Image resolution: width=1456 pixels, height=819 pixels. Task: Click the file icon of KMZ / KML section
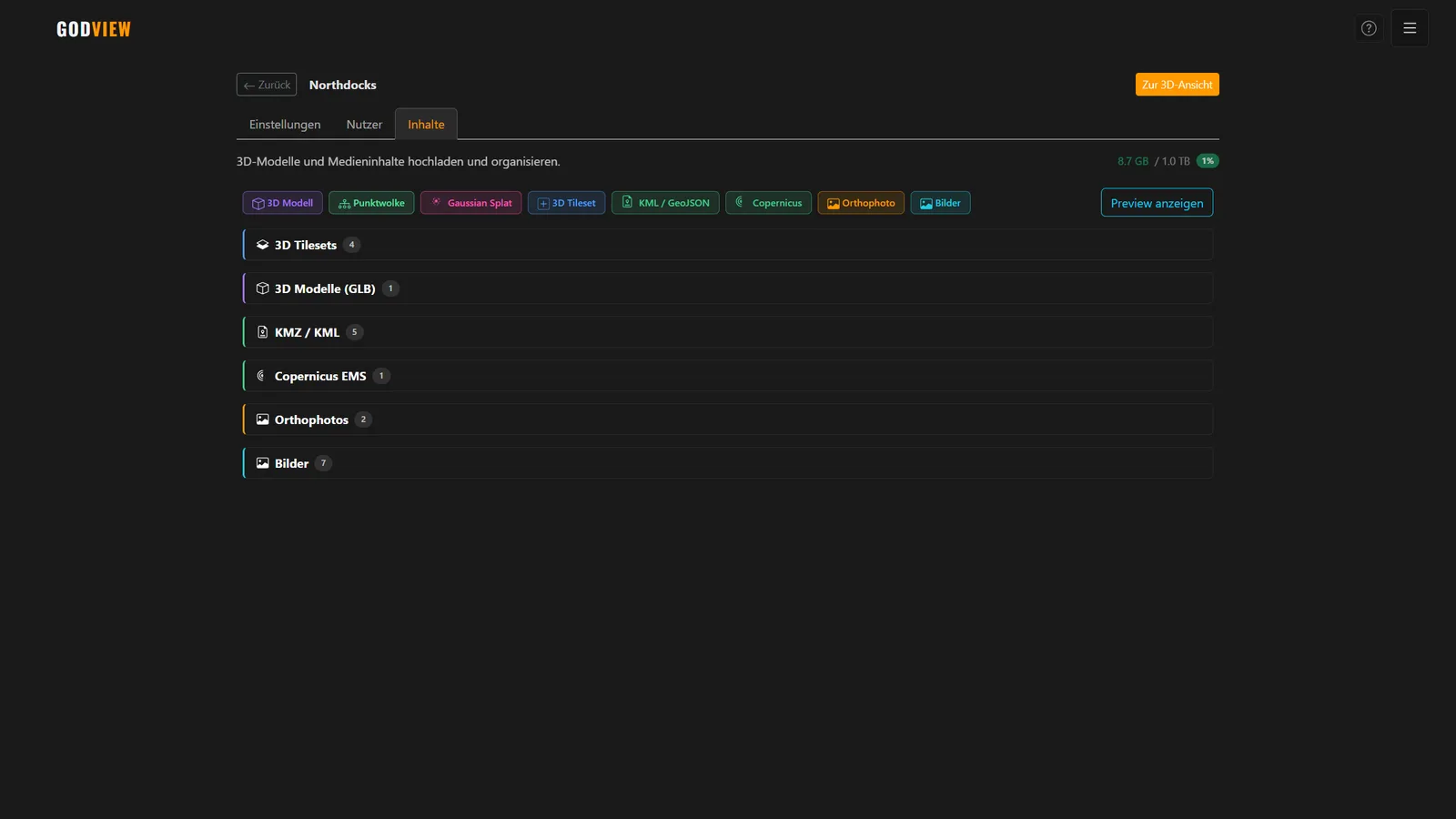click(262, 332)
